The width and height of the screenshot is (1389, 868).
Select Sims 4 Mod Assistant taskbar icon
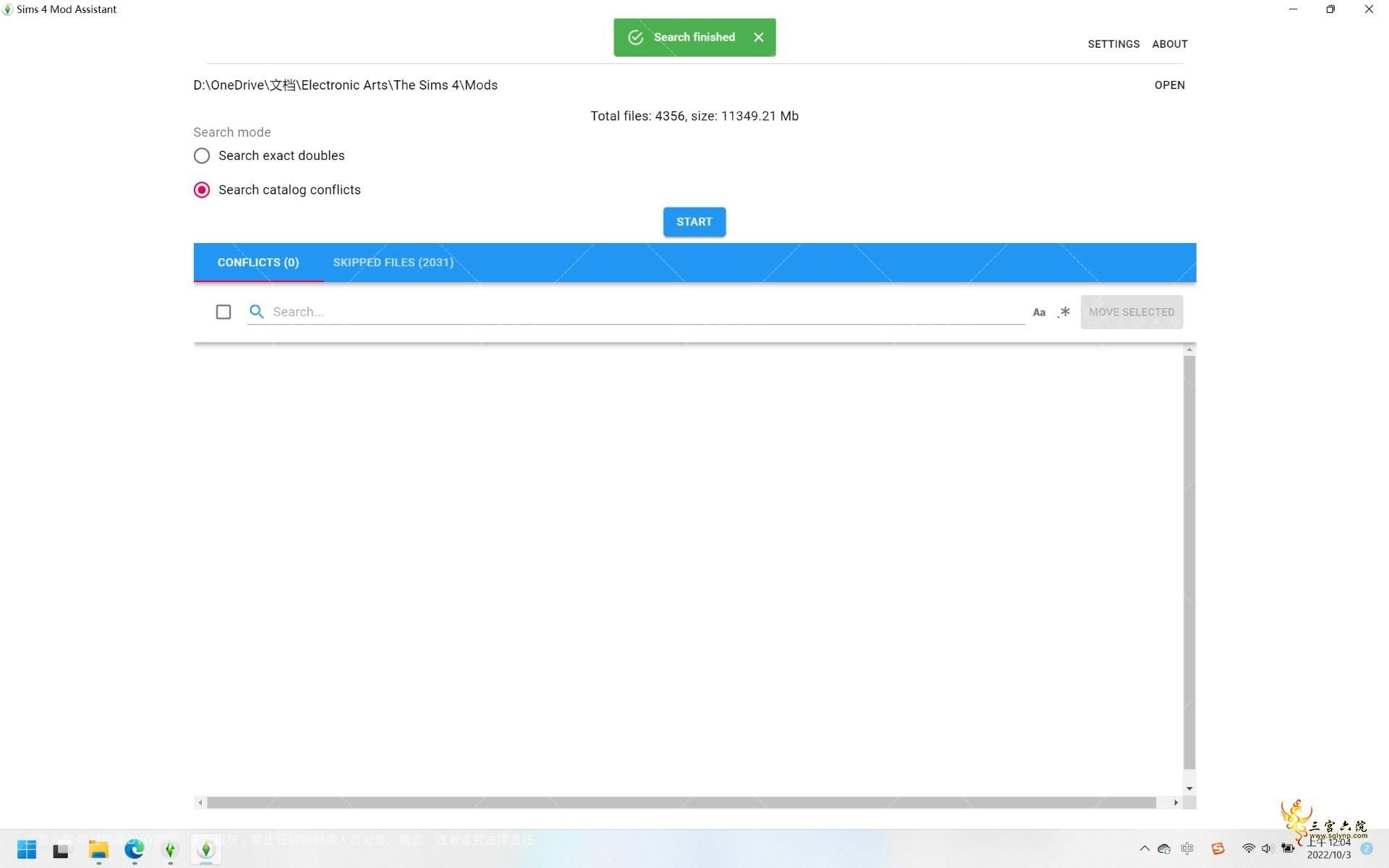click(206, 850)
